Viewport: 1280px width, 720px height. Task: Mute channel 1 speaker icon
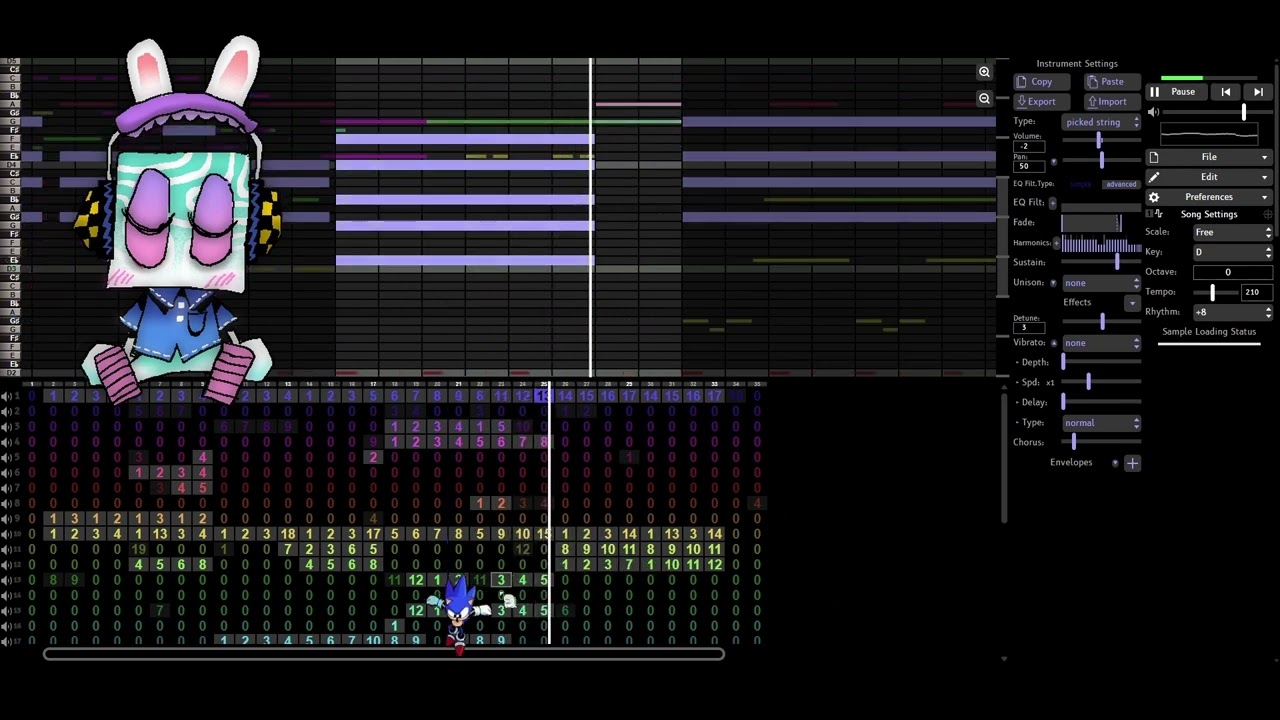(6, 396)
